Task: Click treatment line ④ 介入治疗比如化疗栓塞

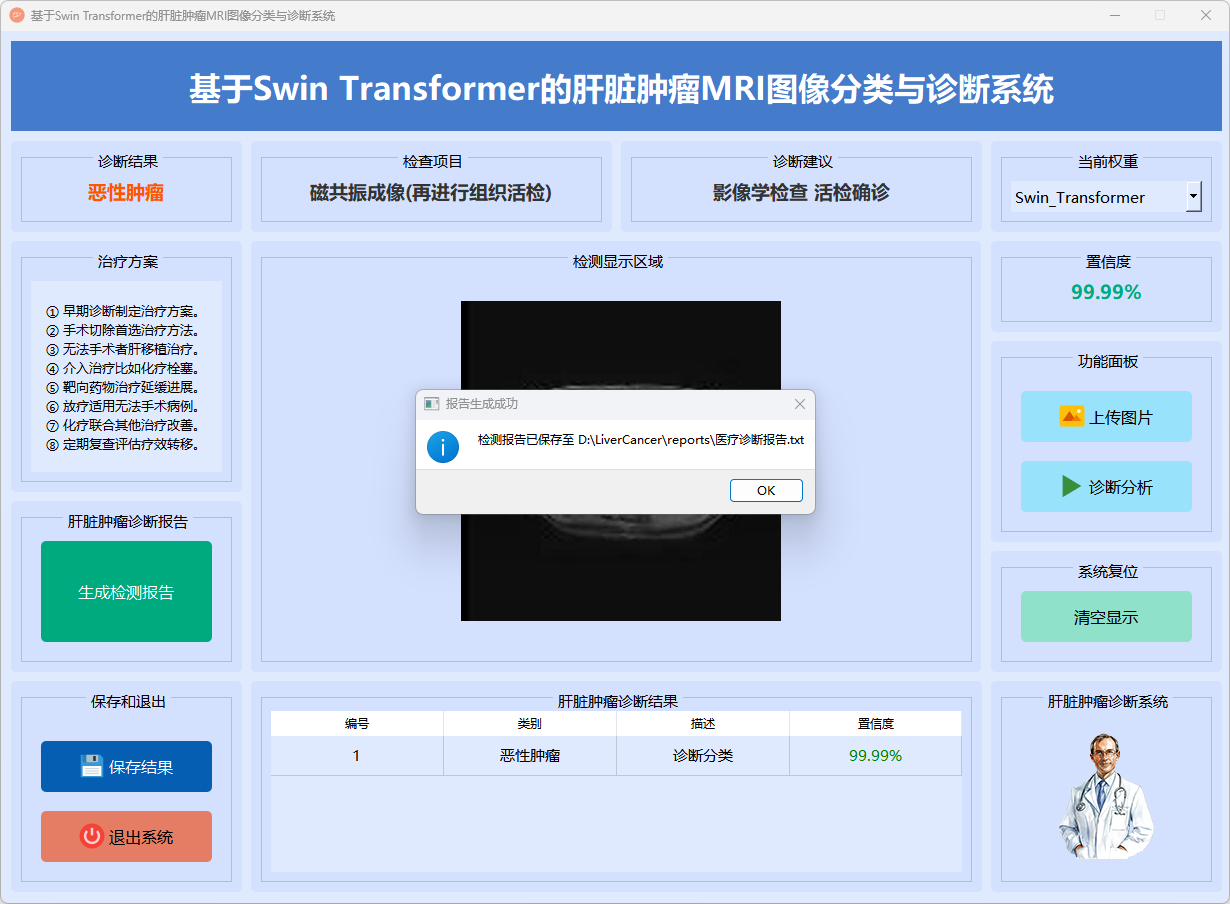Action: pyautogui.click(x=123, y=368)
